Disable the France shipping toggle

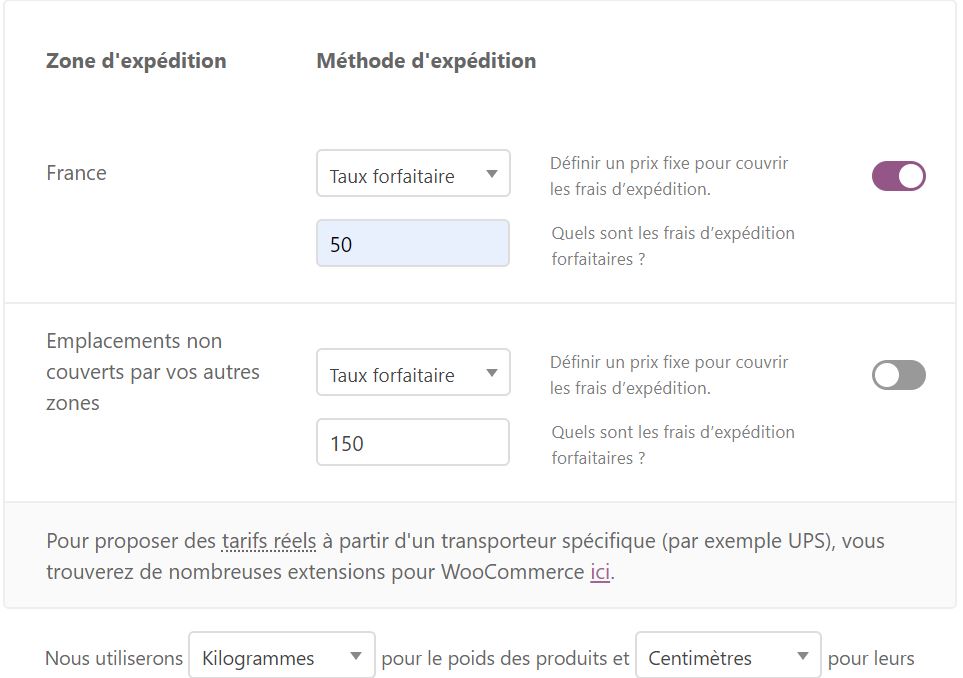pos(896,175)
